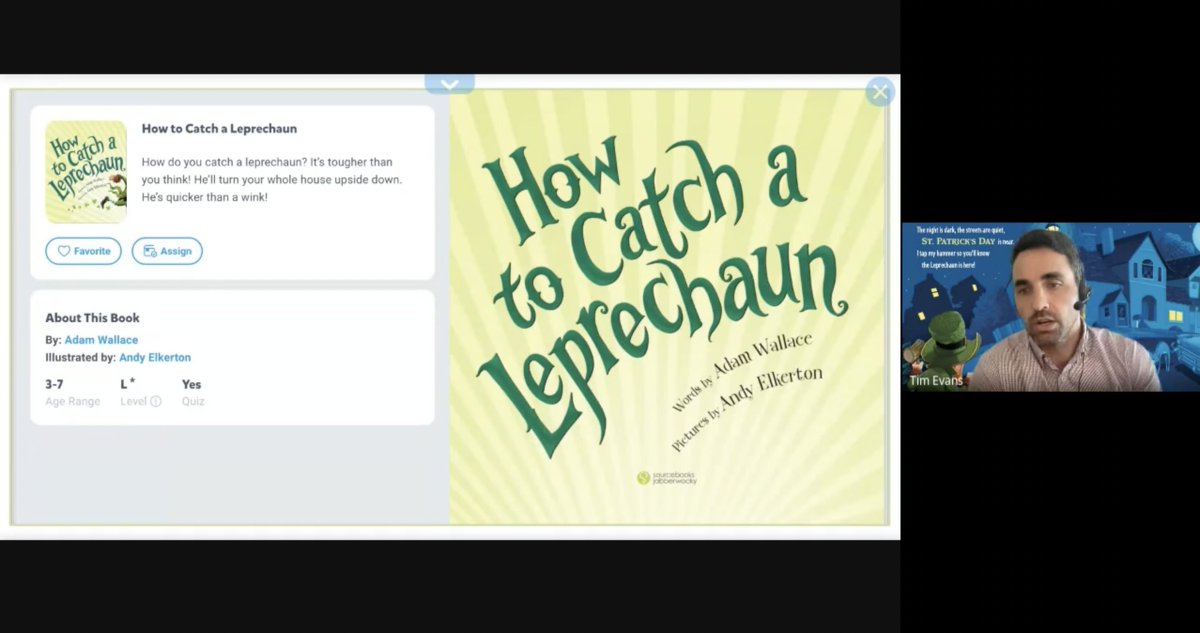Click the 'Age Range' label
1200x633 pixels.
point(73,401)
